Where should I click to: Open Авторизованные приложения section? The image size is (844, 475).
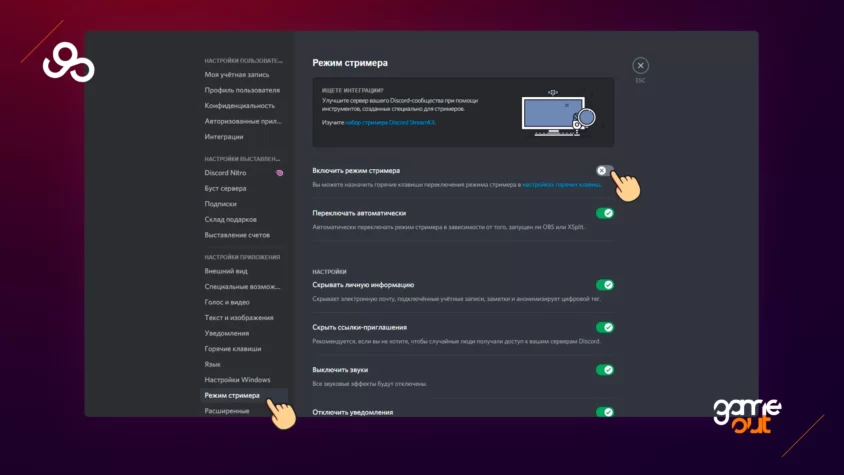243,122
